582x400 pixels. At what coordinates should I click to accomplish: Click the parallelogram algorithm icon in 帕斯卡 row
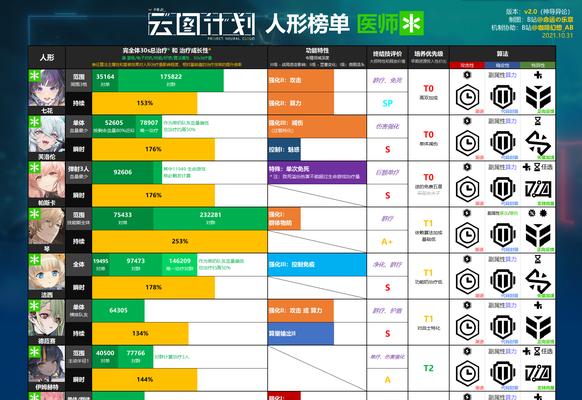click(538, 190)
